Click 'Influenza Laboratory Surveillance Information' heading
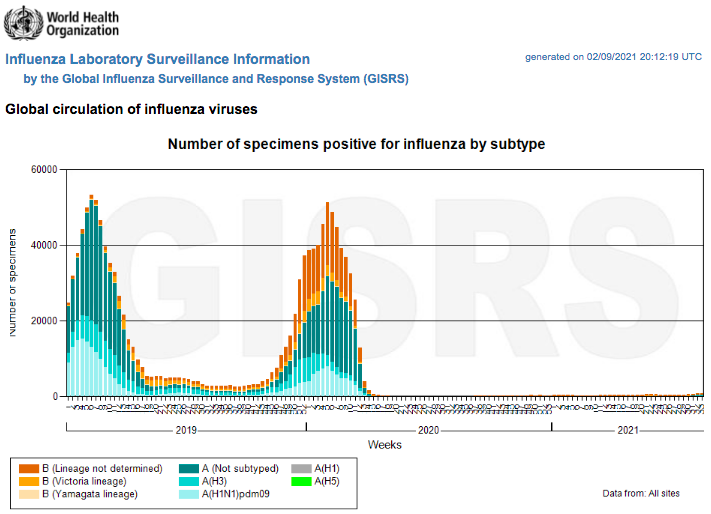Screen dimensions: 711x514 click(157, 59)
